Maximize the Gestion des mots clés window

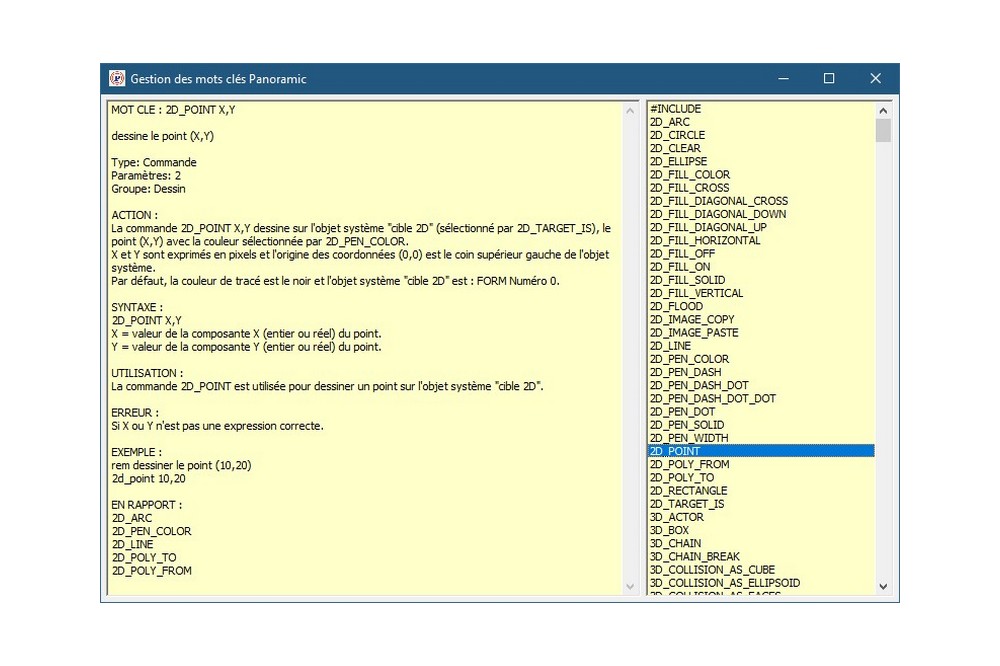829,78
